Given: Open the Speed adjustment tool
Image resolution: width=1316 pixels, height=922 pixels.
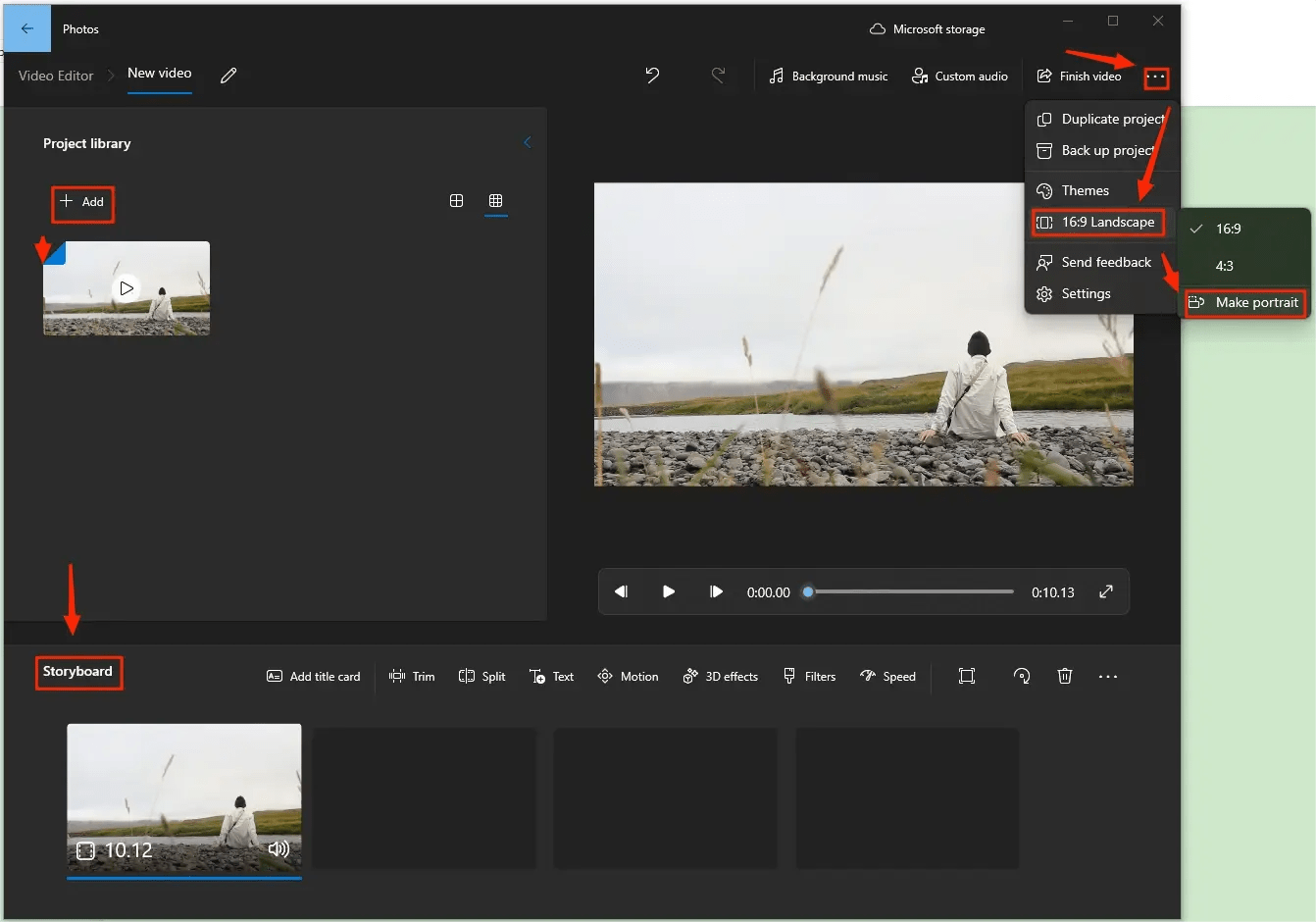Looking at the screenshot, I should click(887, 676).
